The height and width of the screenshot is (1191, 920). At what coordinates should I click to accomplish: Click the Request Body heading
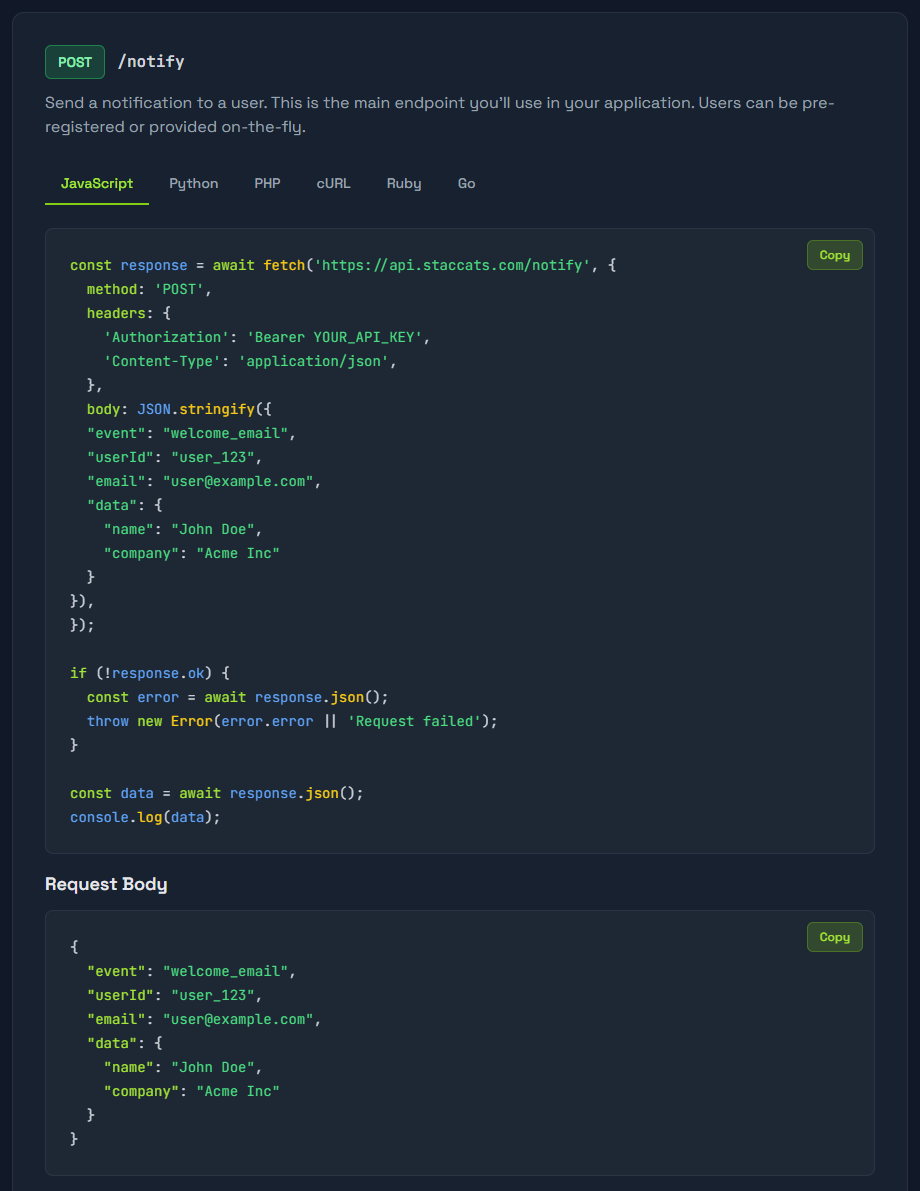(106, 884)
